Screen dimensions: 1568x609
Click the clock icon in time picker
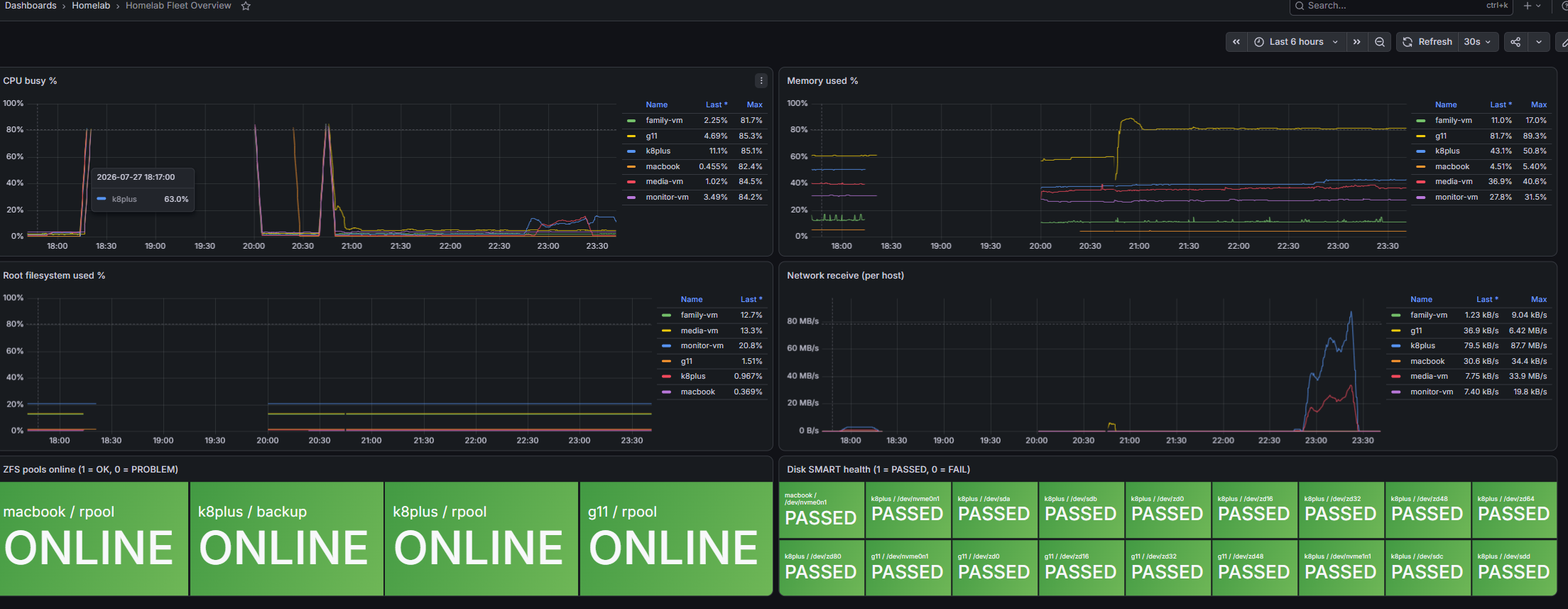[x=1259, y=42]
